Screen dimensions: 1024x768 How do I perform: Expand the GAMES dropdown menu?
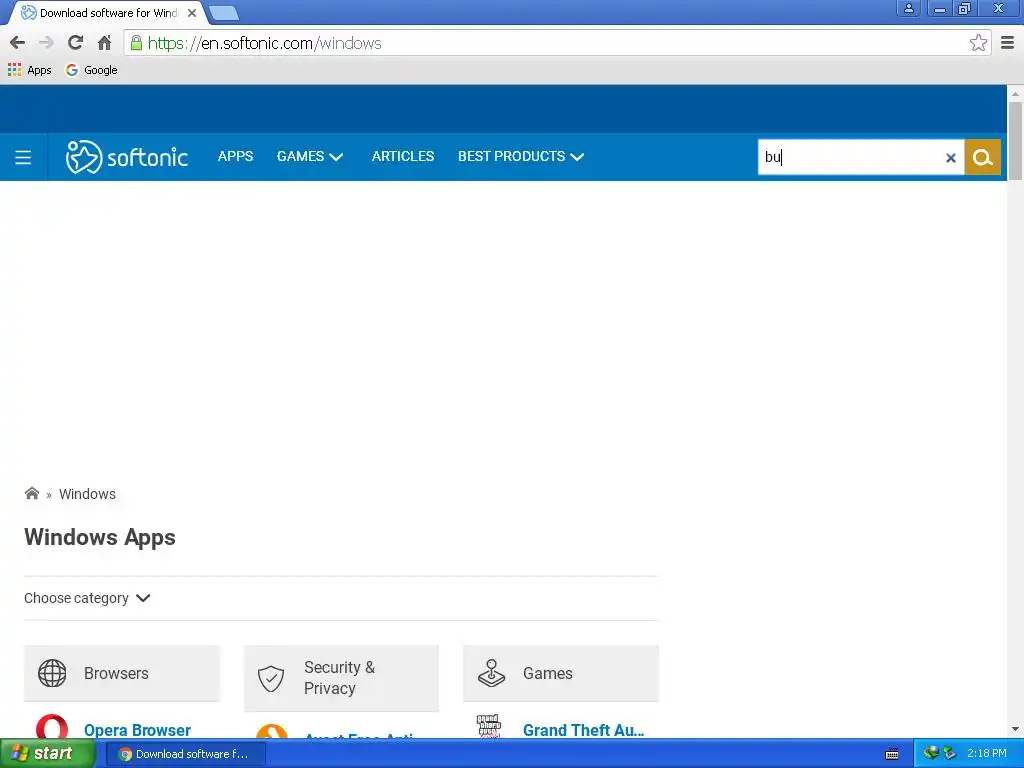pyautogui.click(x=310, y=157)
